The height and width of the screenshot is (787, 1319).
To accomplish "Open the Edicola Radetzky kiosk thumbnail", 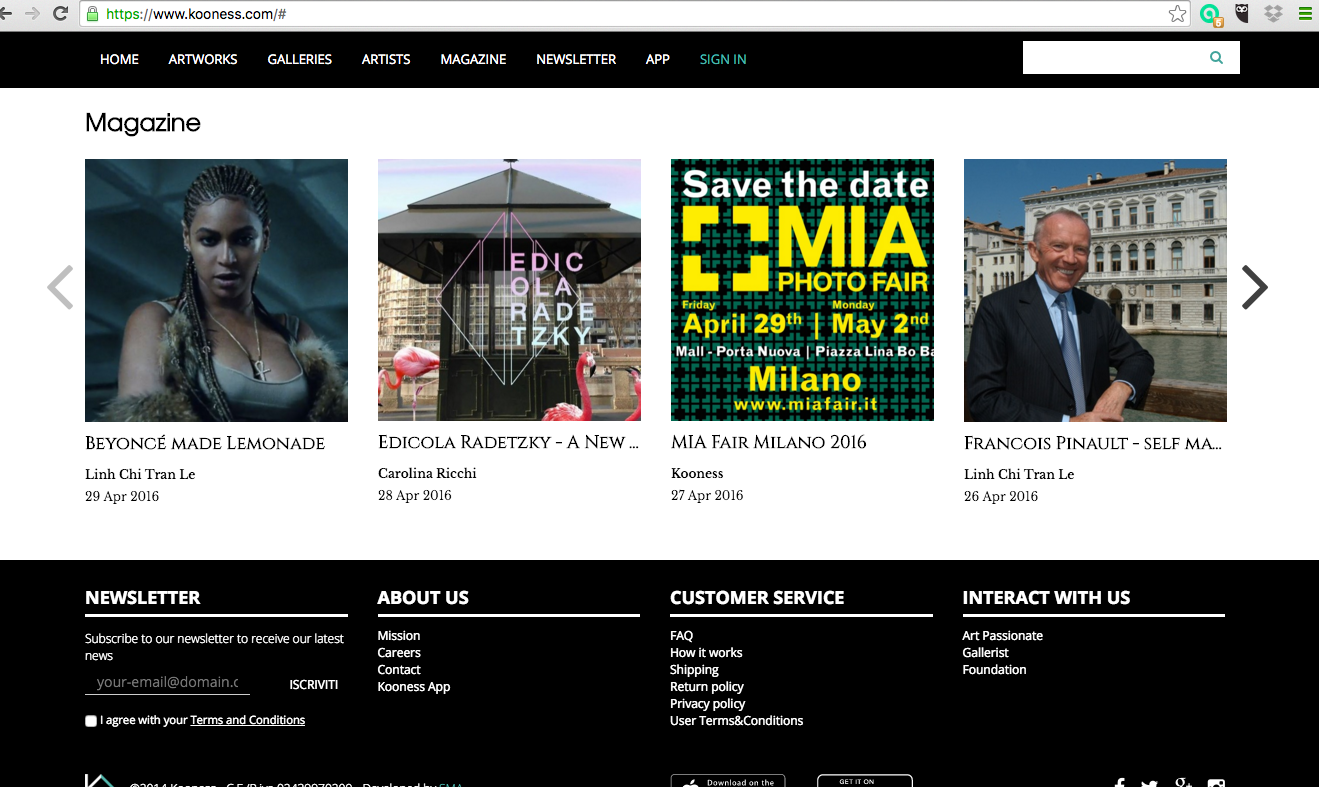I will tap(509, 290).
